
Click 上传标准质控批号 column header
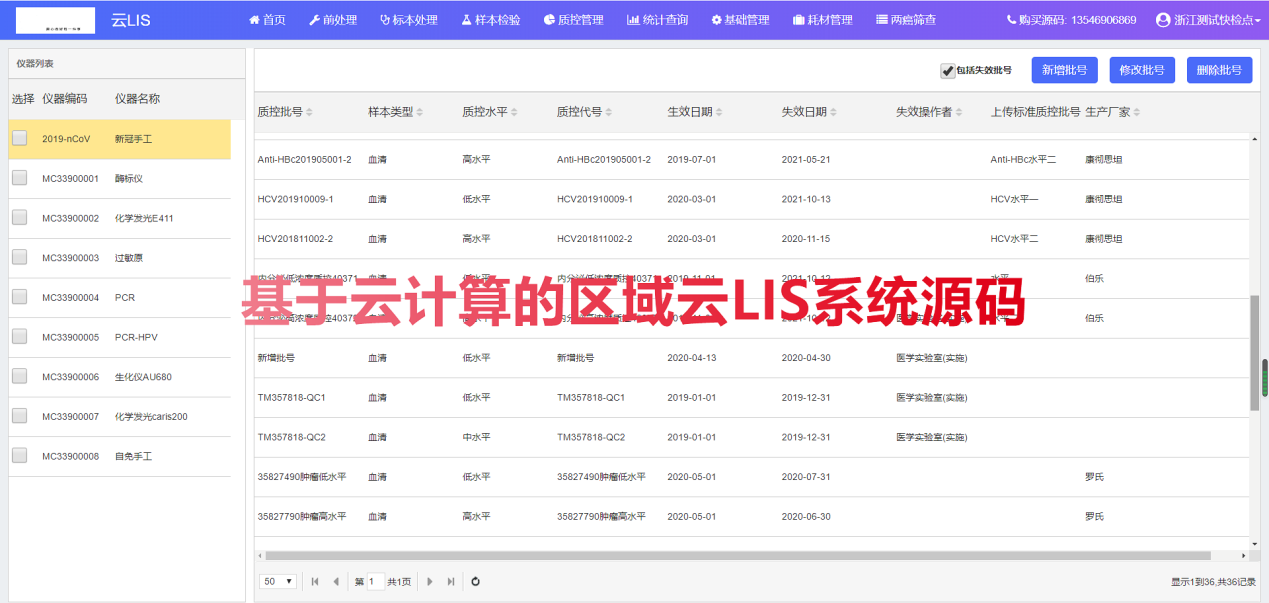coord(1035,112)
